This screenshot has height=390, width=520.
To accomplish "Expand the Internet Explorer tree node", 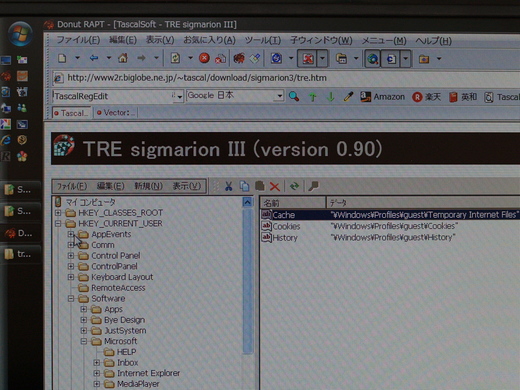I will click(96, 373).
